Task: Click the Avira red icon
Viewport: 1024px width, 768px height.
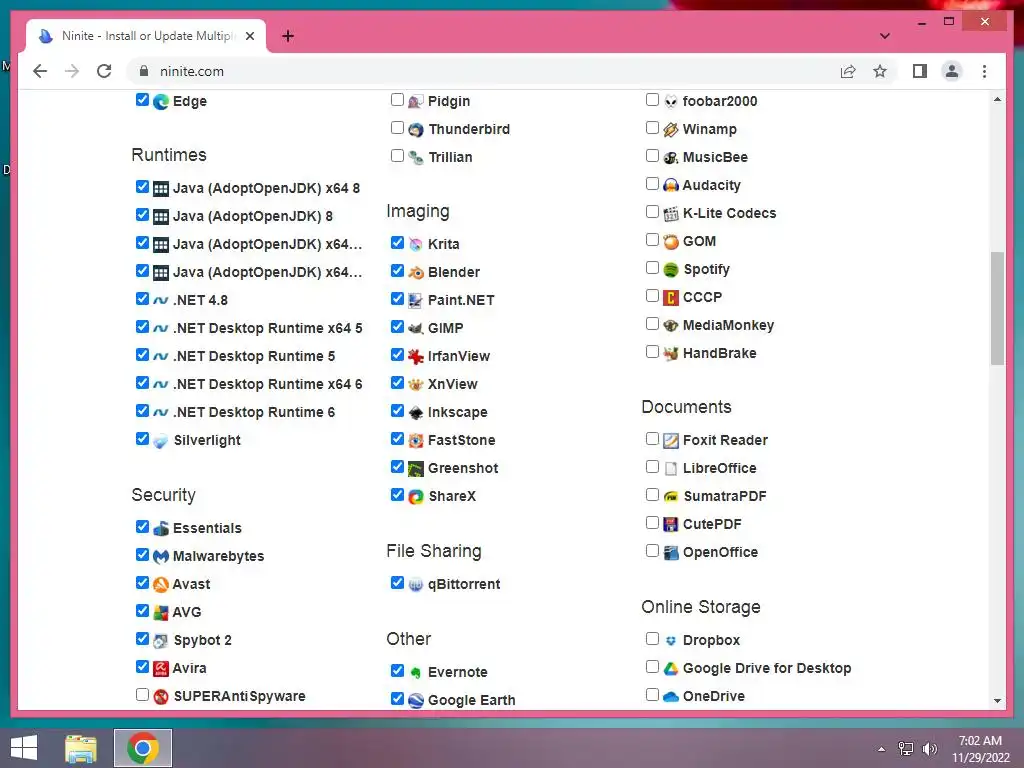Action: (161, 669)
